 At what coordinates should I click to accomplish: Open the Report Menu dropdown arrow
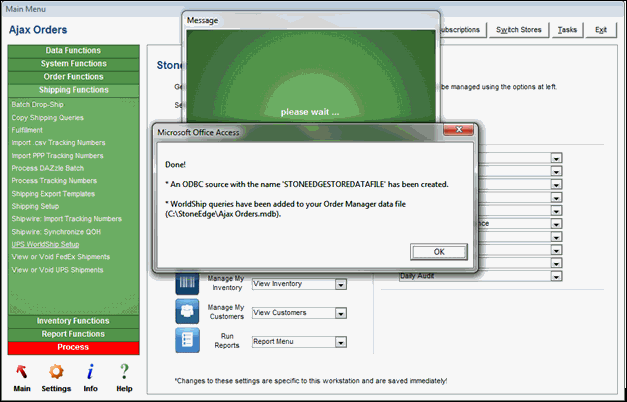pyautogui.click(x=341, y=342)
